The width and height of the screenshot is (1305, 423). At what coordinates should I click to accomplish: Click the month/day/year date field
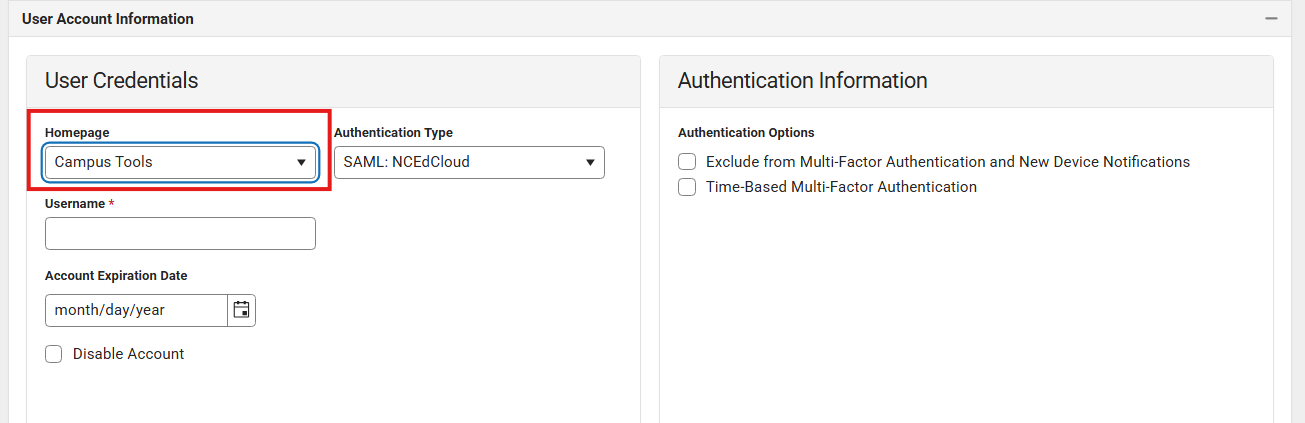coord(136,310)
